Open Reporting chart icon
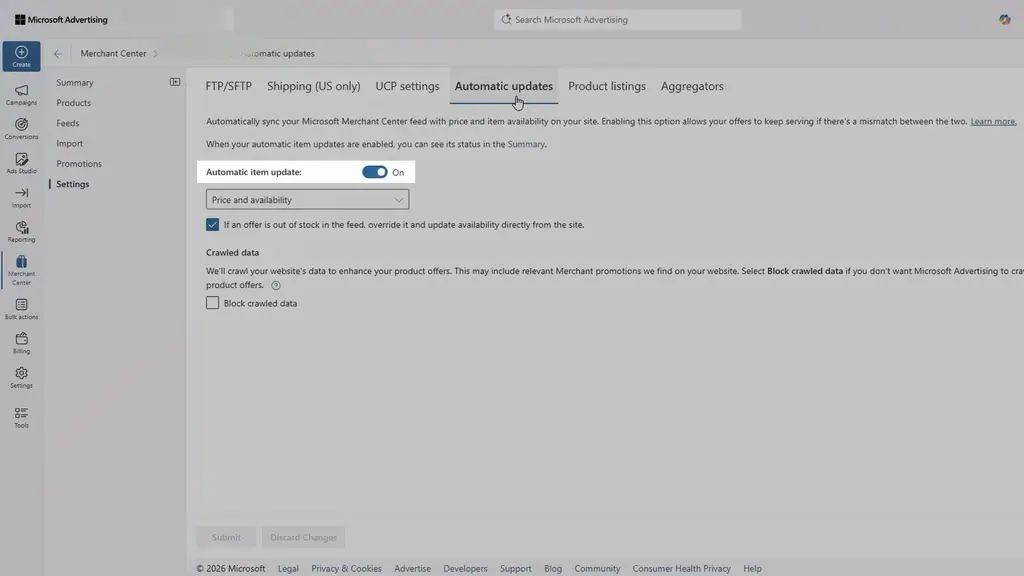Screen dimensions: 1024x576 point(22,227)
